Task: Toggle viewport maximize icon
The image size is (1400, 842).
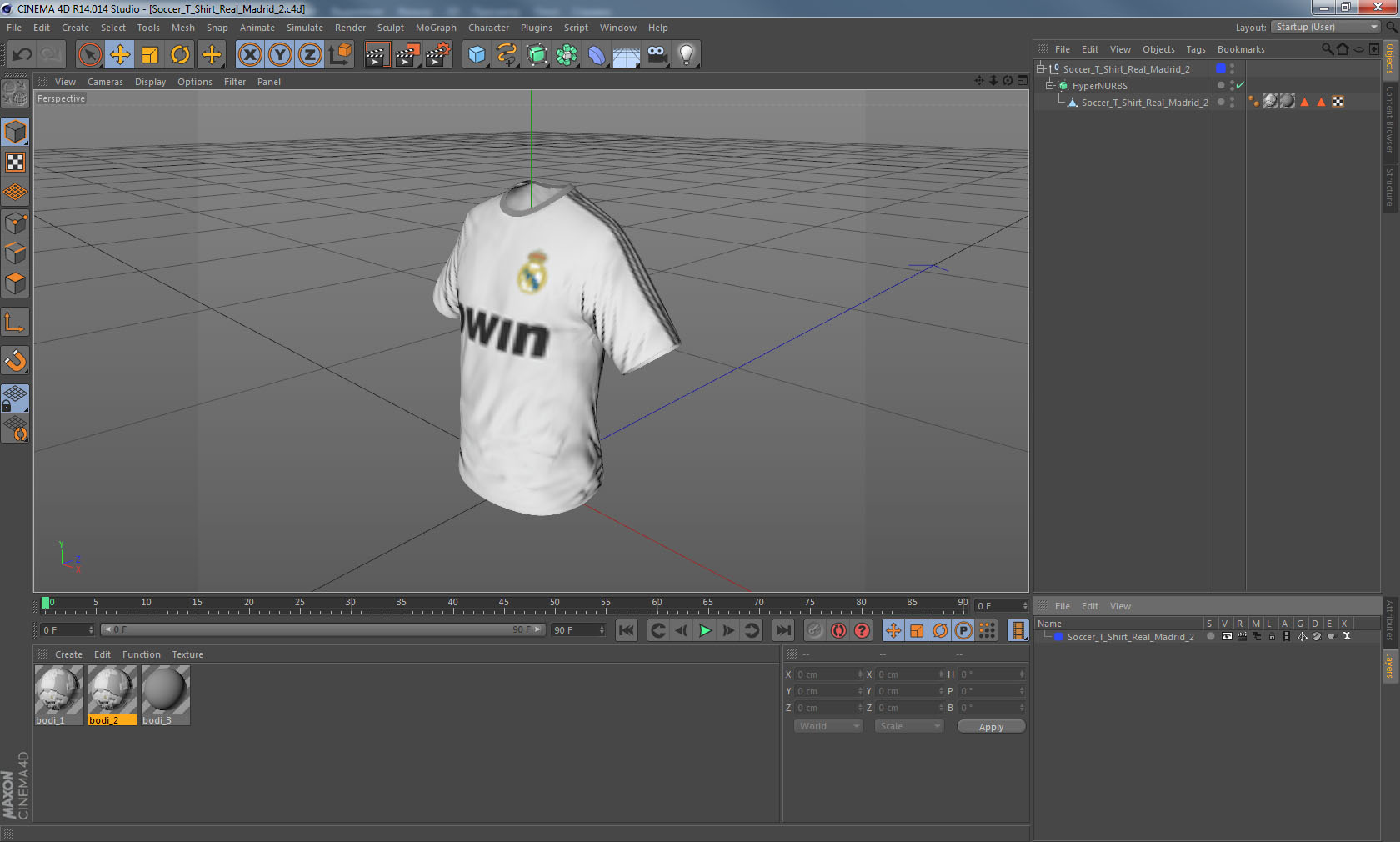Action: click(1022, 81)
